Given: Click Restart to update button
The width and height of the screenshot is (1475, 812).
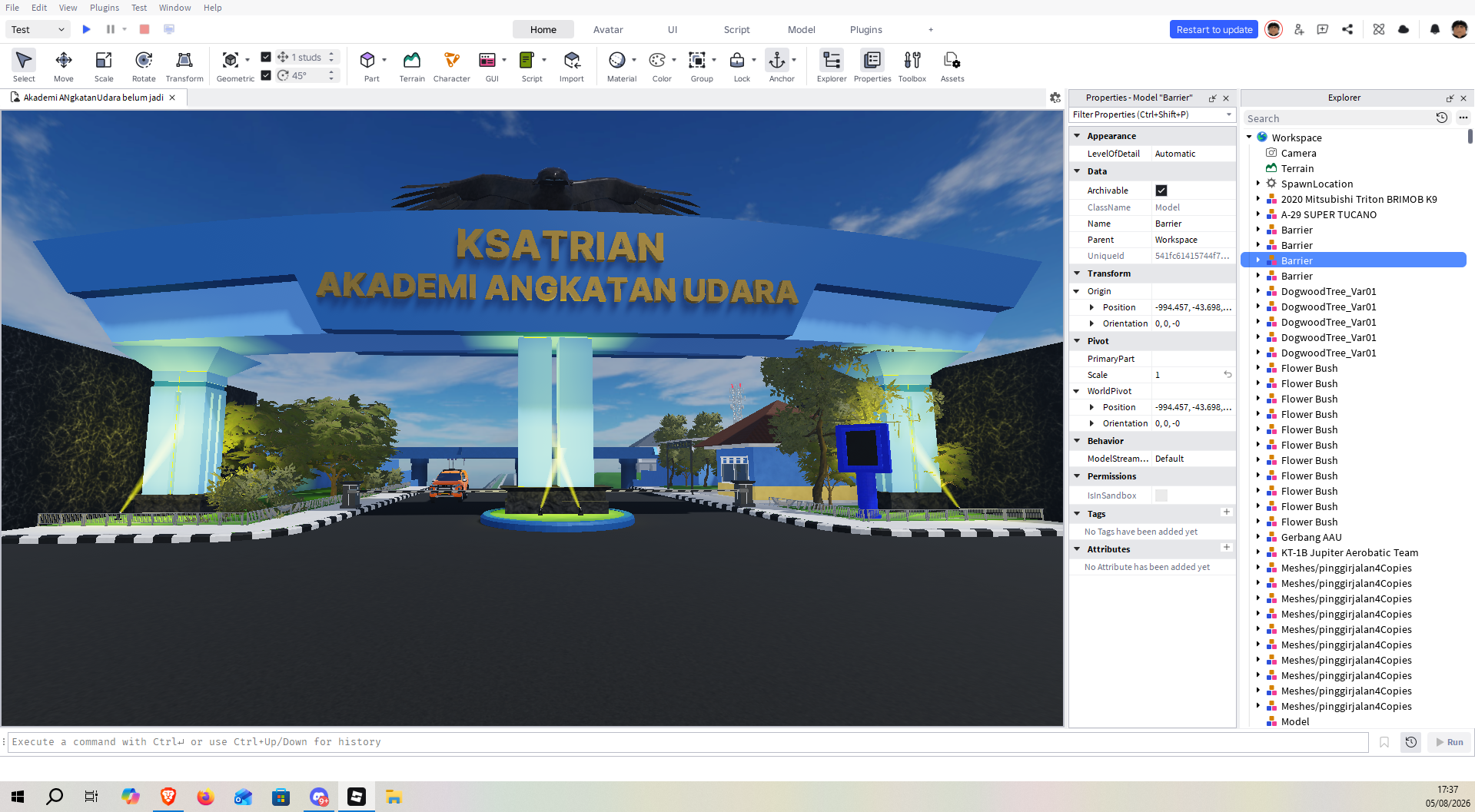Looking at the screenshot, I should 1214,29.
